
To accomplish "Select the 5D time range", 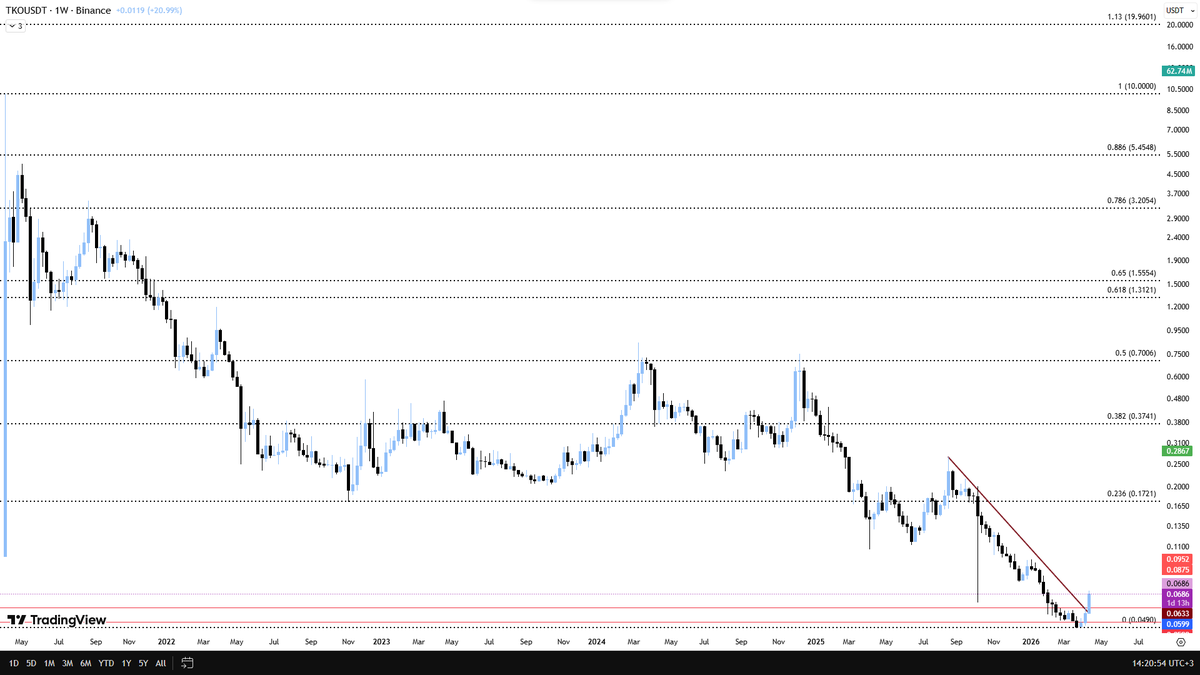I will (31, 663).
